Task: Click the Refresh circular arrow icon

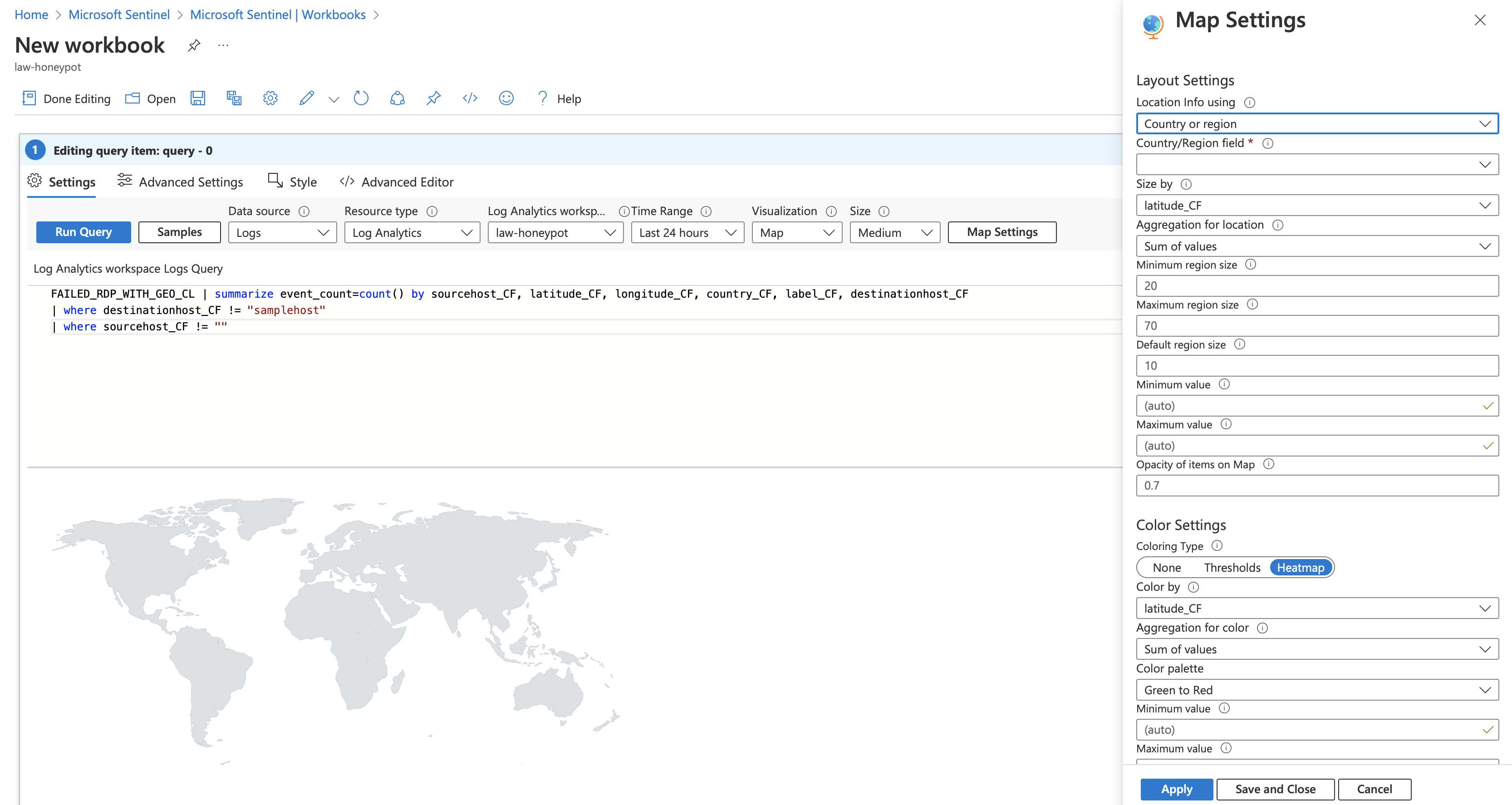Action: (x=361, y=98)
